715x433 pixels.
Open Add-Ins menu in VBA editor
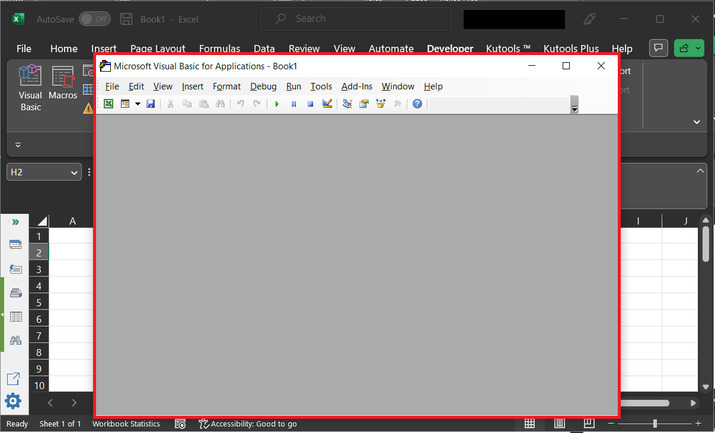click(x=357, y=87)
